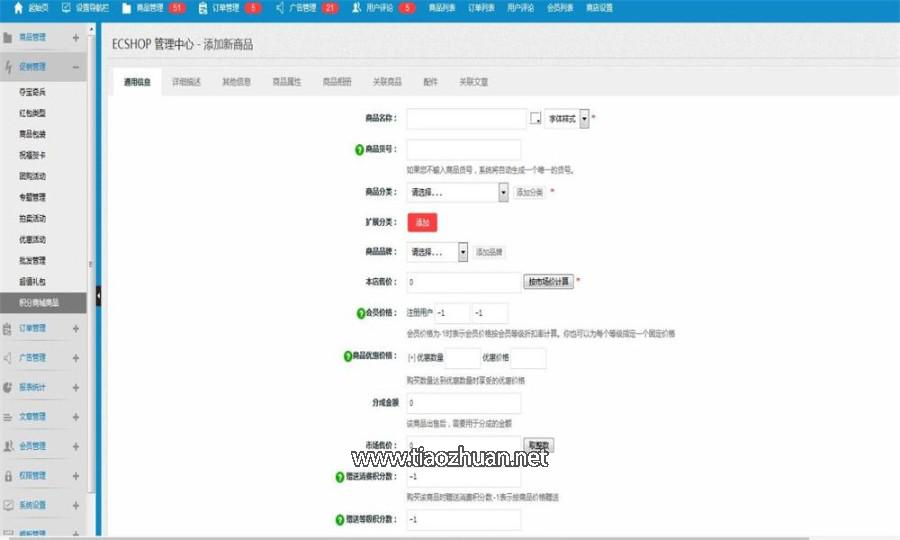The width and height of the screenshot is (900, 540).
Task: Collapse the left sidebar with the arrow handle
Action: point(99,296)
